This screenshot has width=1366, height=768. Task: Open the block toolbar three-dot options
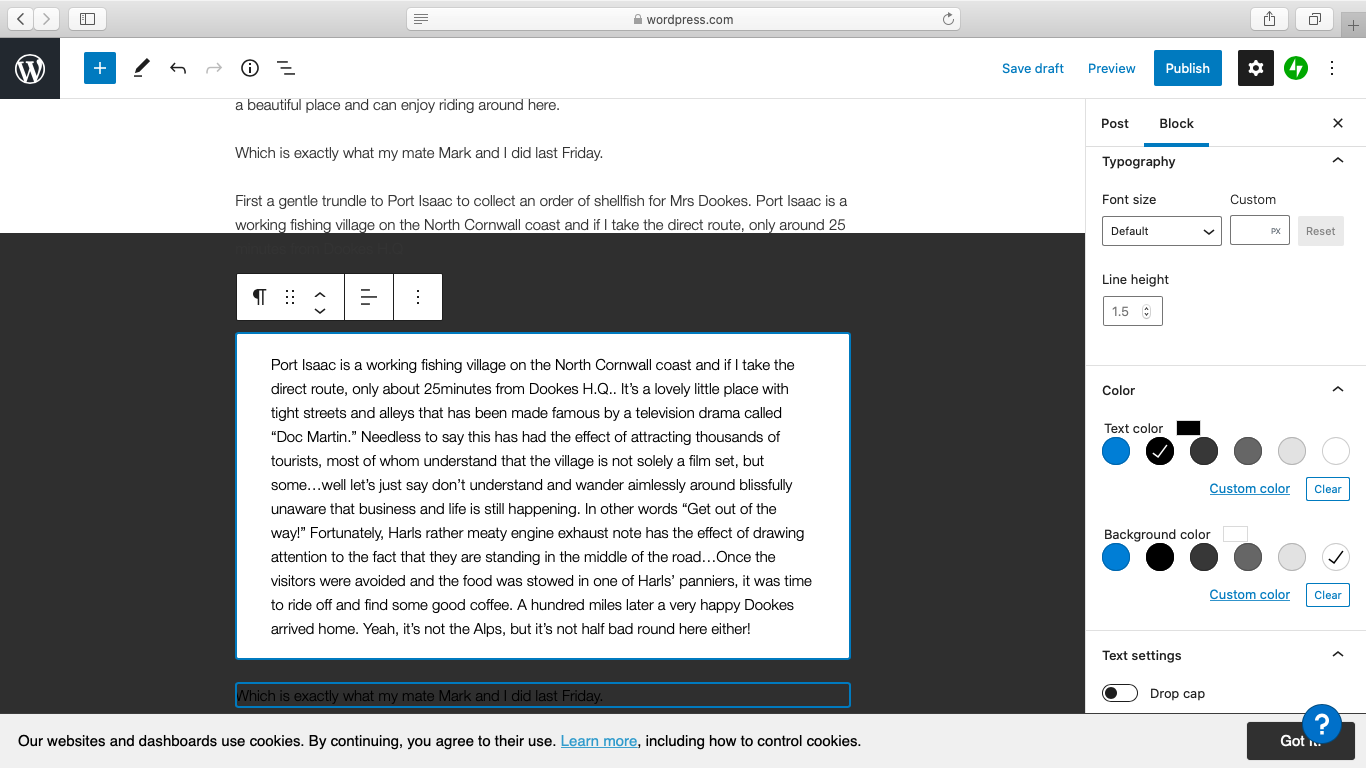point(418,297)
